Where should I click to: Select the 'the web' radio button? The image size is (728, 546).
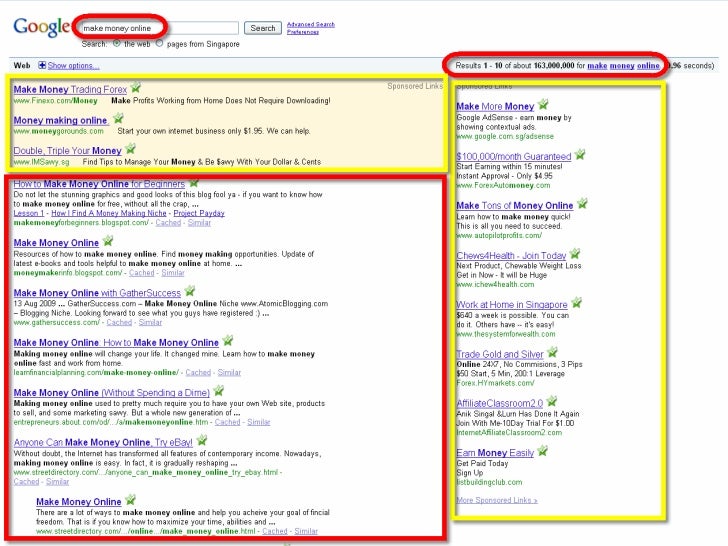(117, 43)
